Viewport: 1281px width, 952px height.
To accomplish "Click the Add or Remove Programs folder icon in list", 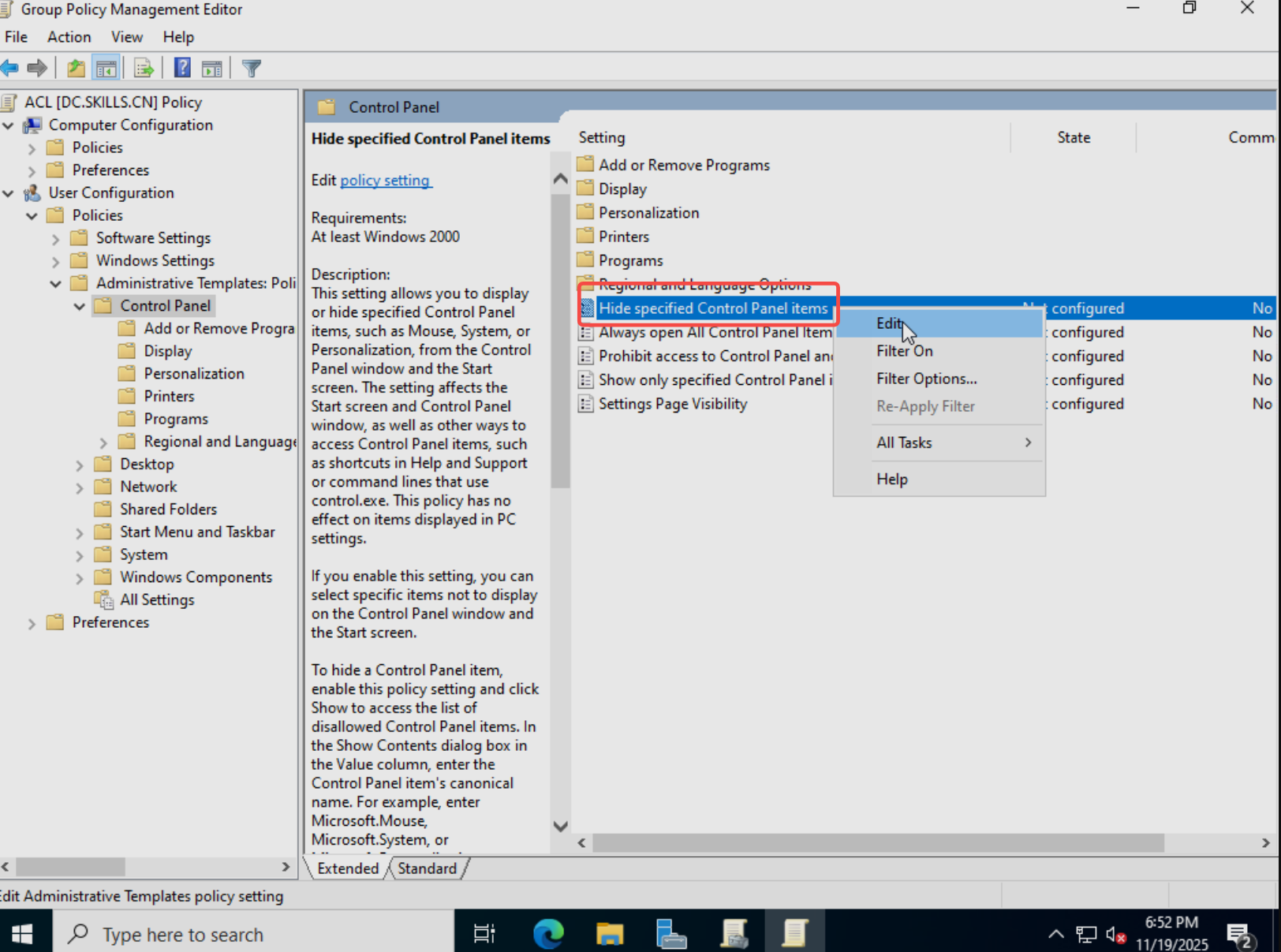I will point(585,164).
